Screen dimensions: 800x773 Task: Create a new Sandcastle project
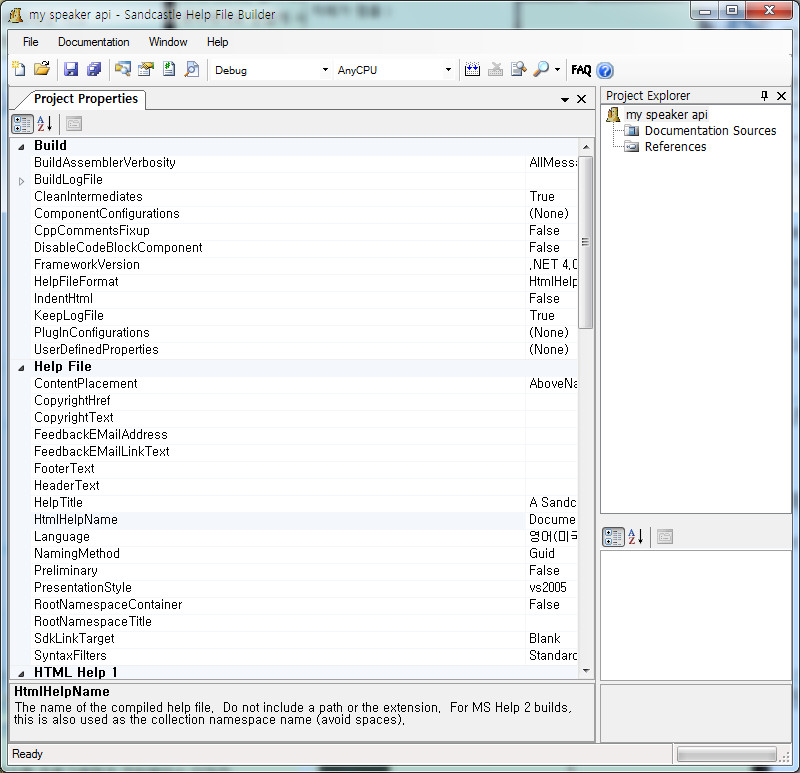17,70
